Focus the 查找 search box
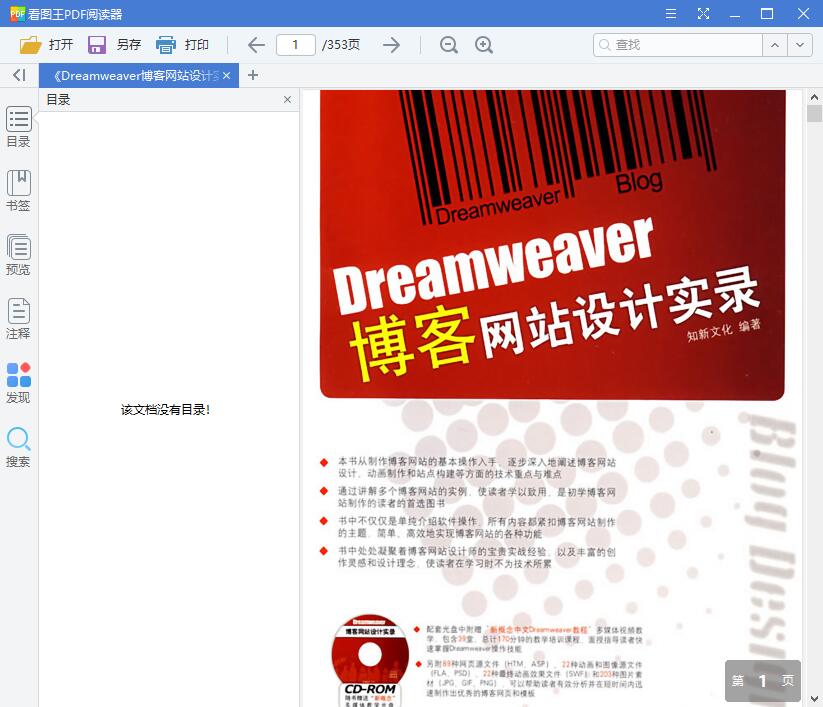823x707 pixels. (678, 45)
